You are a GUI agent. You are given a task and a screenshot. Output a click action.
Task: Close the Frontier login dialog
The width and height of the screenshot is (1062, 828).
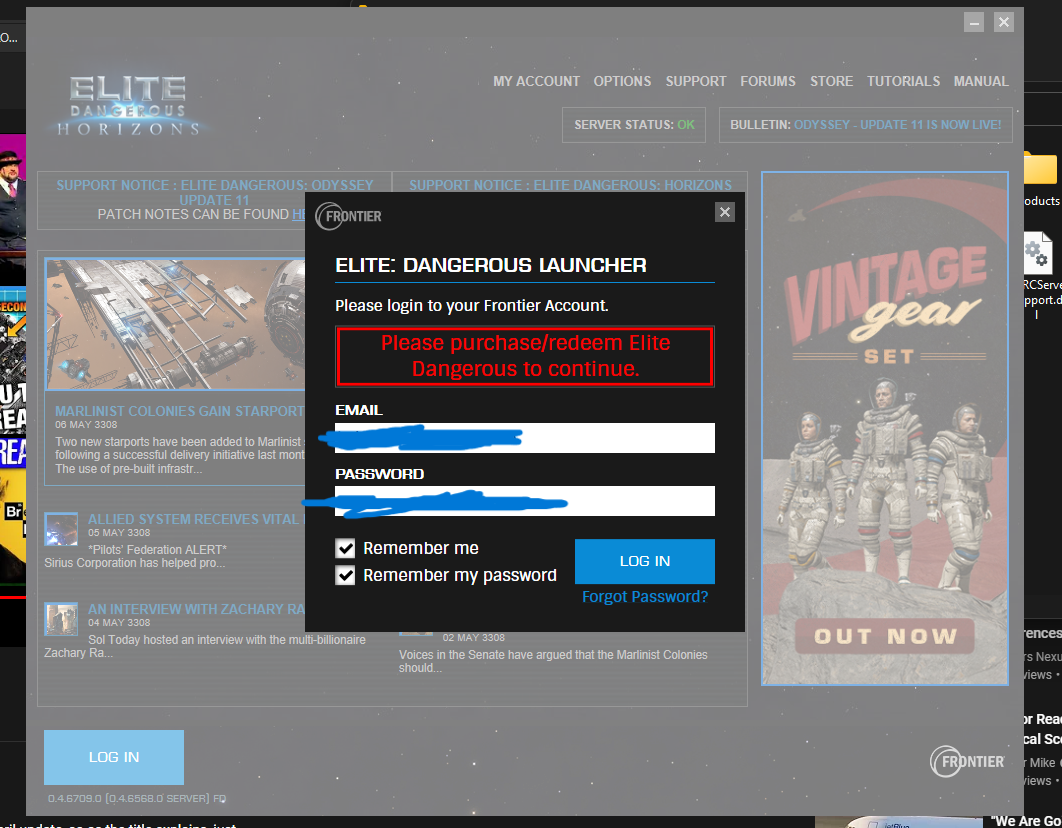click(x=725, y=213)
